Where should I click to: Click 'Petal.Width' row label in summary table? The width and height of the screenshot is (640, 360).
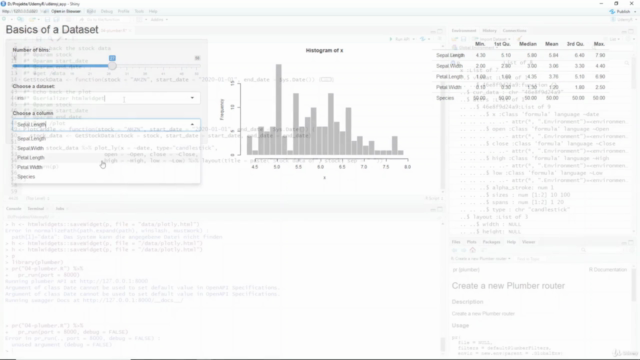[449, 87]
